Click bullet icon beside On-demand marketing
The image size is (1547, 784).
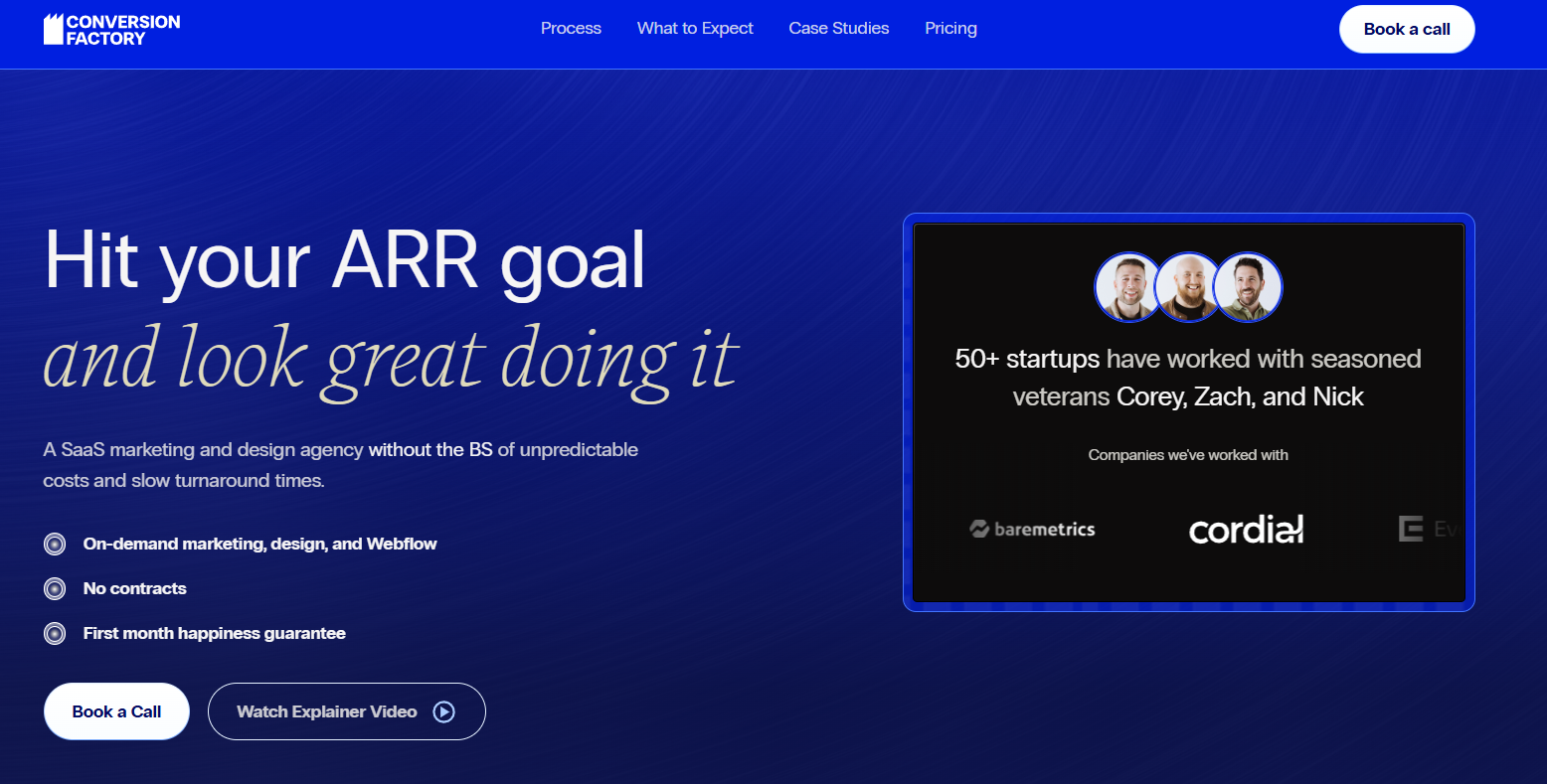55,545
